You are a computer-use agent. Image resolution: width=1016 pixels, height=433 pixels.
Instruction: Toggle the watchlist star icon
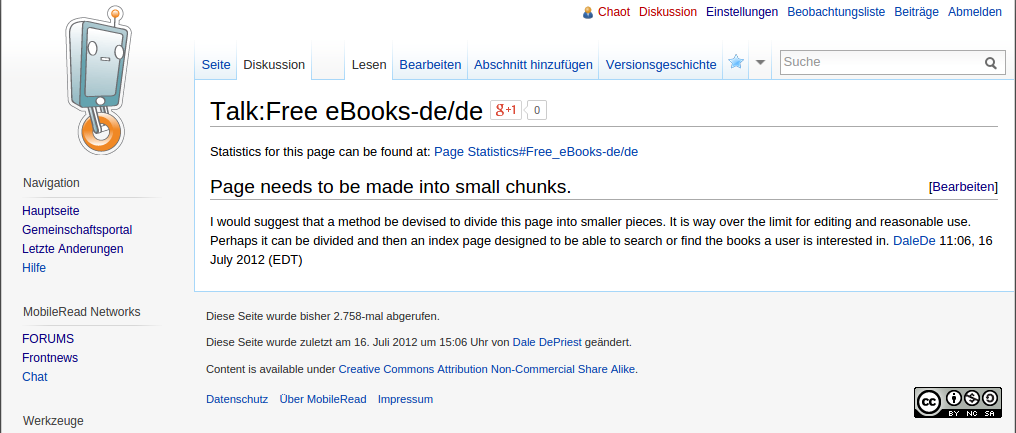point(736,63)
